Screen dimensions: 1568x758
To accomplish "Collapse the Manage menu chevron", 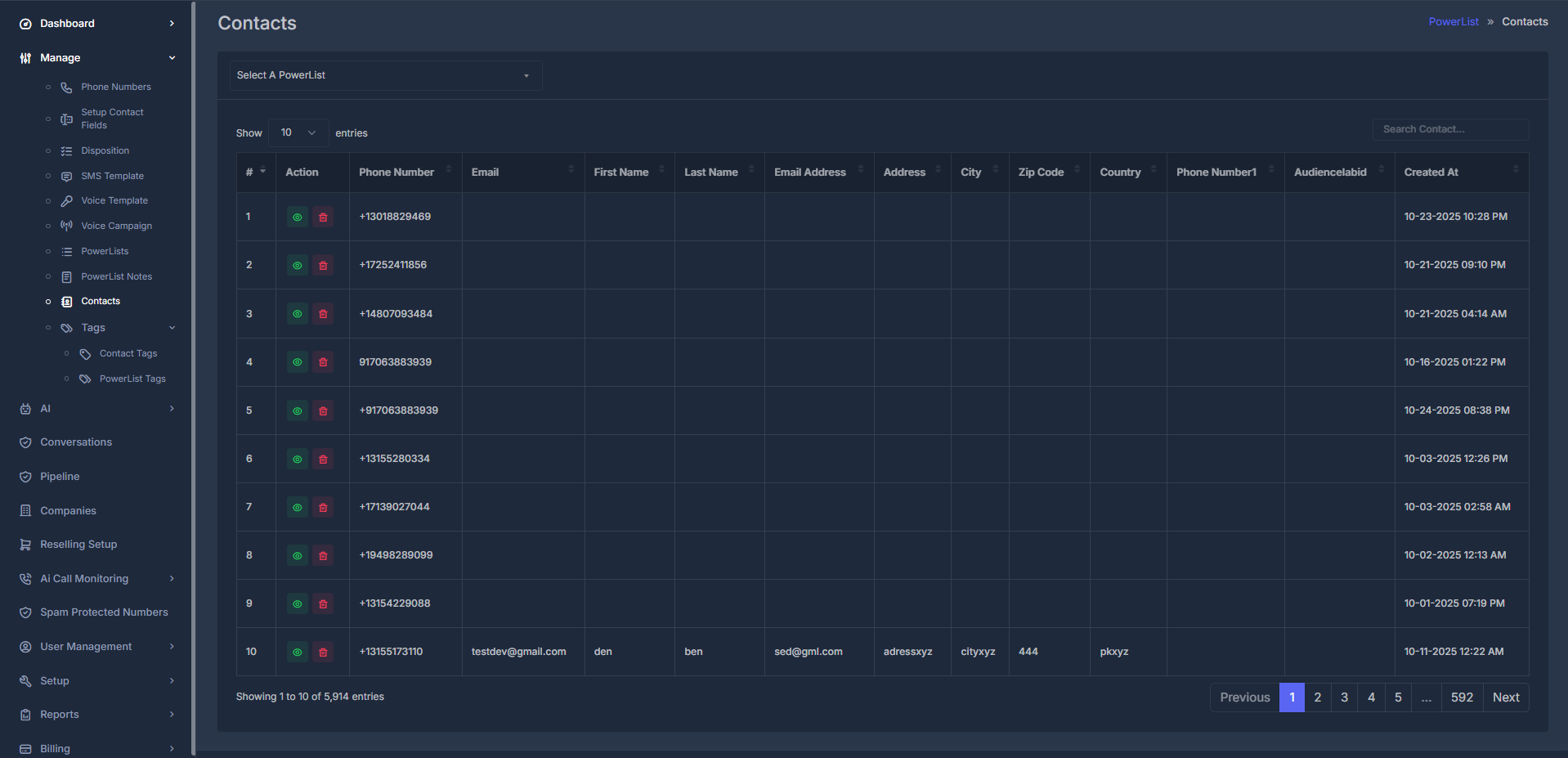I will coord(172,57).
